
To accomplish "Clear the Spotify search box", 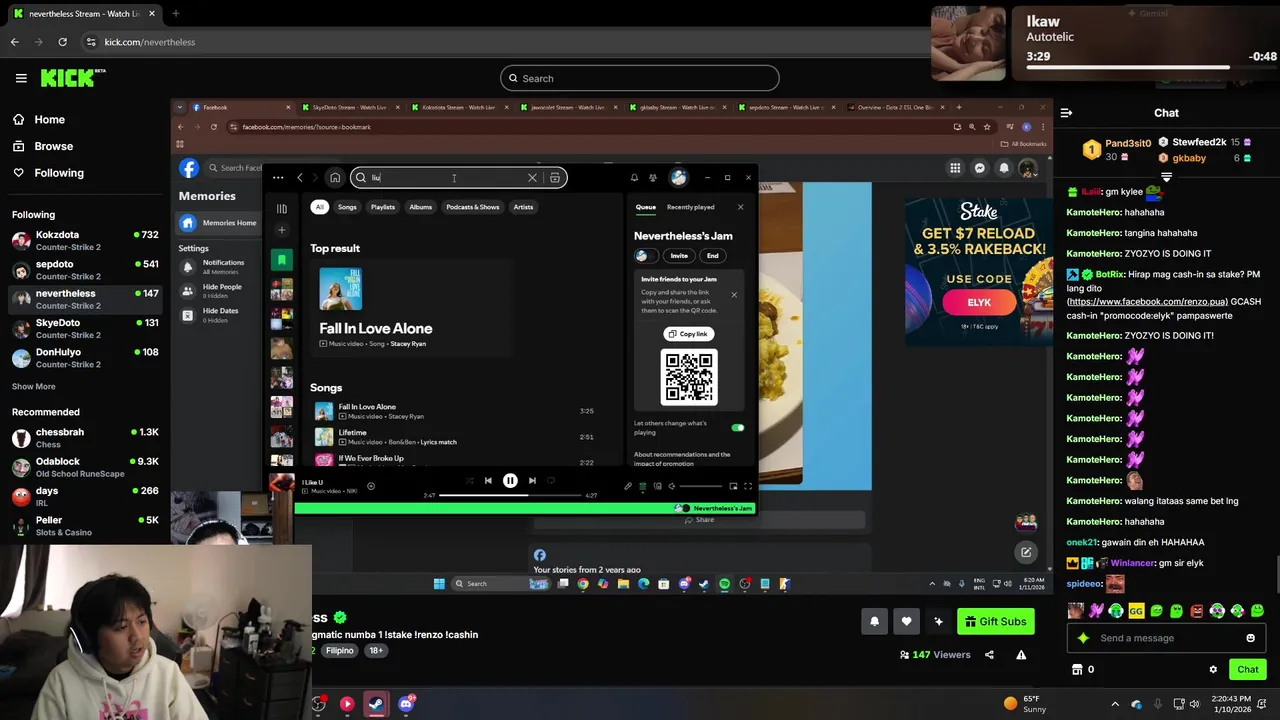I will (x=532, y=178).
